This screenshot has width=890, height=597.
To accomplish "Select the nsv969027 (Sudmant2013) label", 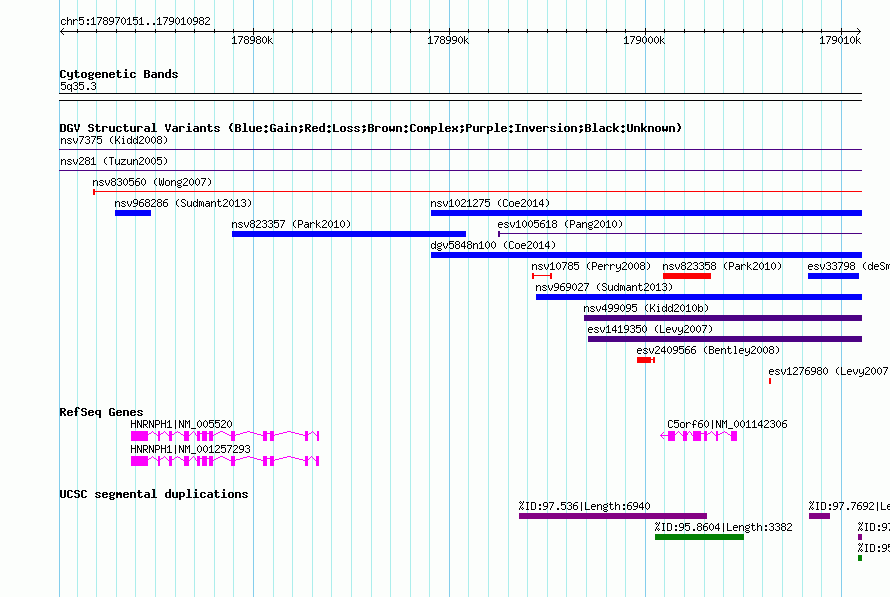I will click(x=604, y=287).
